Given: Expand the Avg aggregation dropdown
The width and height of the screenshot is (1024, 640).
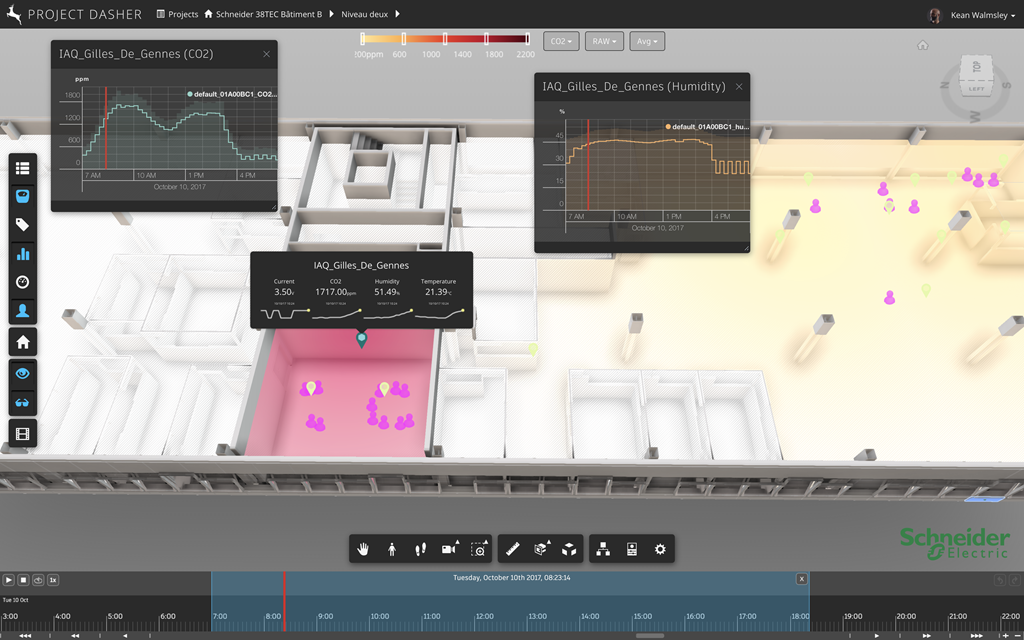Looking at the screenshot, I should click(647, 41).
